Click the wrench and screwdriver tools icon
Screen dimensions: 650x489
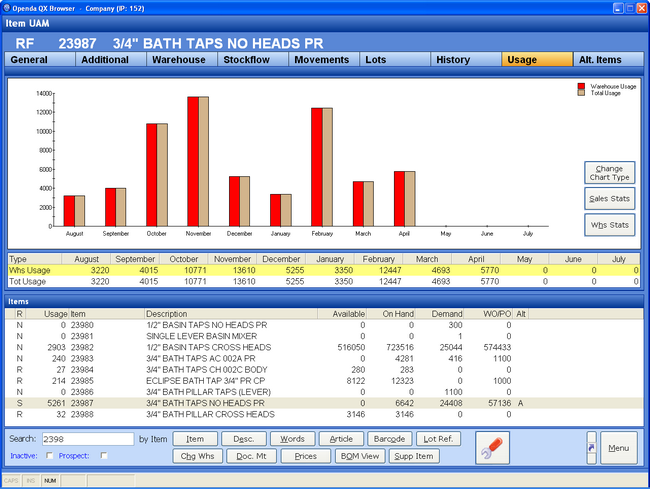[492, 448]
